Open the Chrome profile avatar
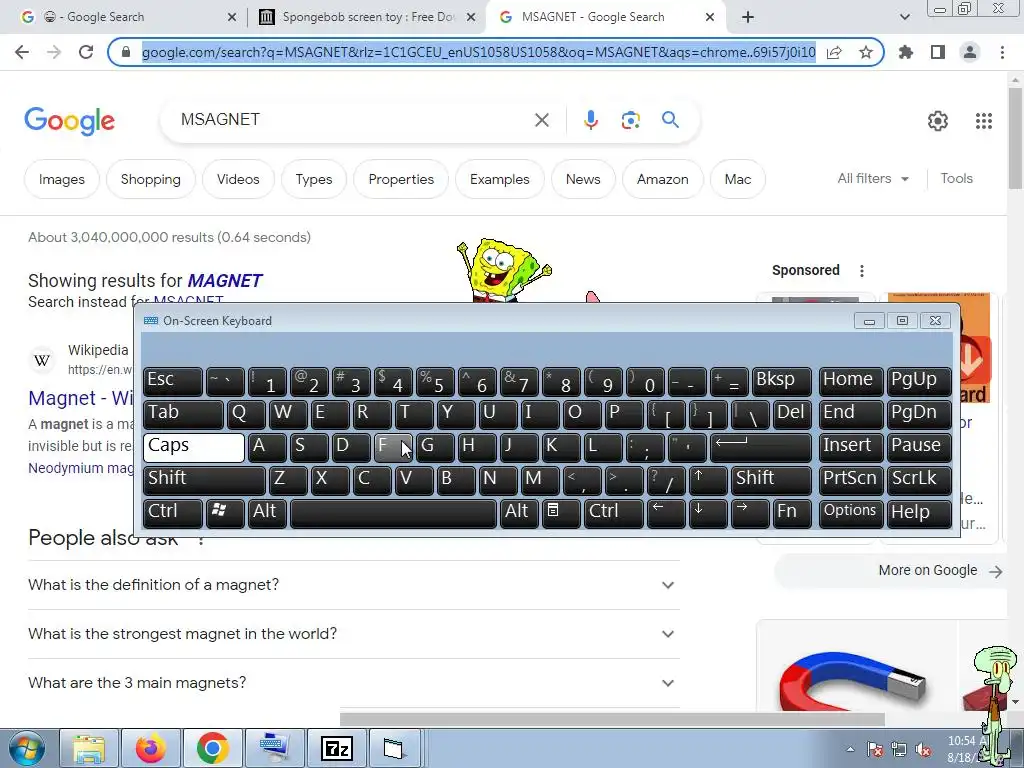1024x768 pixels. 970,52
